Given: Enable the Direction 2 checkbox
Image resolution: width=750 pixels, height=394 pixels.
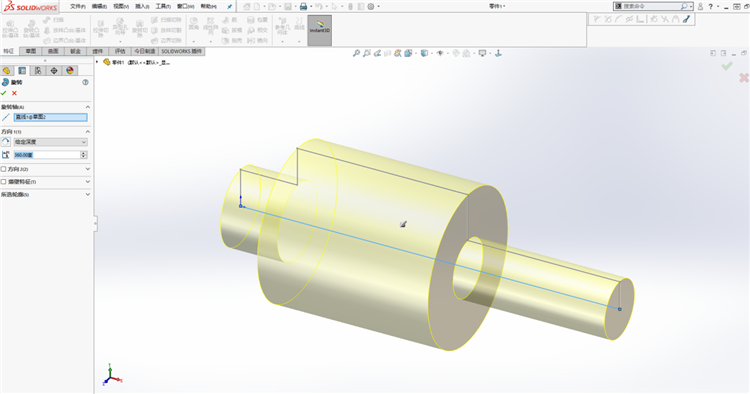Looking at the screenshot, I should pyautogui.click(x=4, y=169).
